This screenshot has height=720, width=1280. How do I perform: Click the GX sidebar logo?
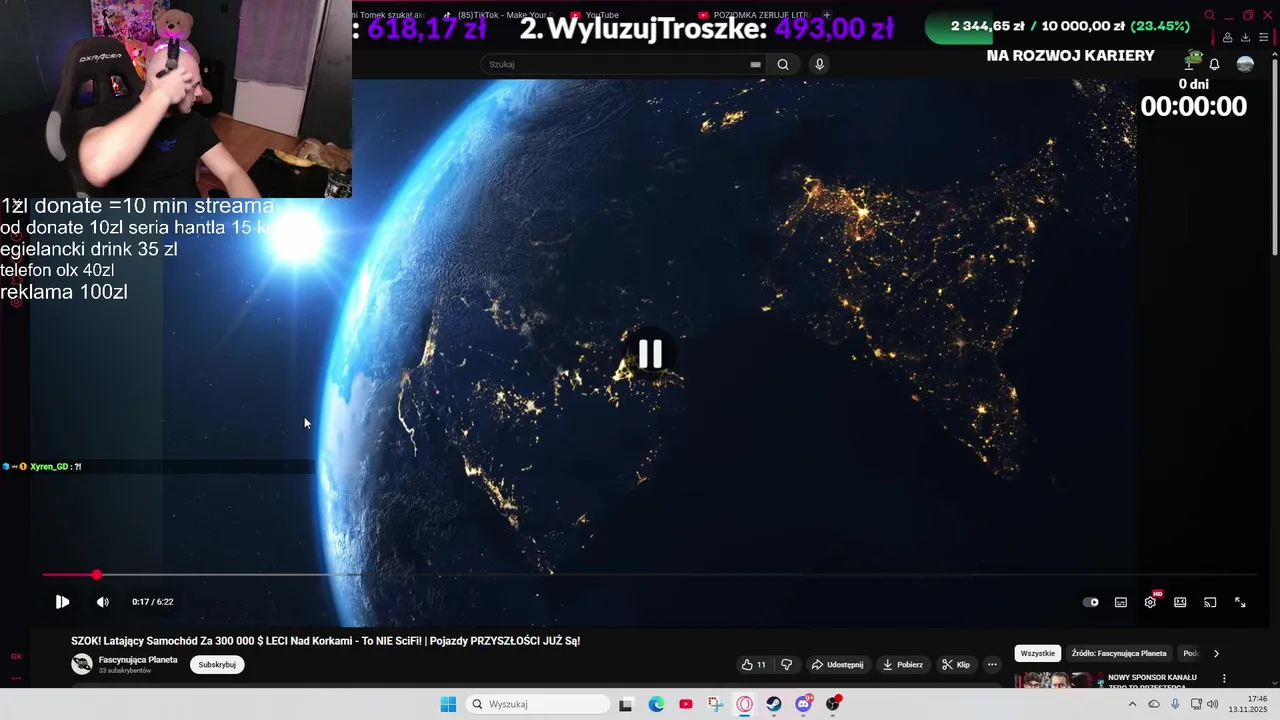(16, 656)
